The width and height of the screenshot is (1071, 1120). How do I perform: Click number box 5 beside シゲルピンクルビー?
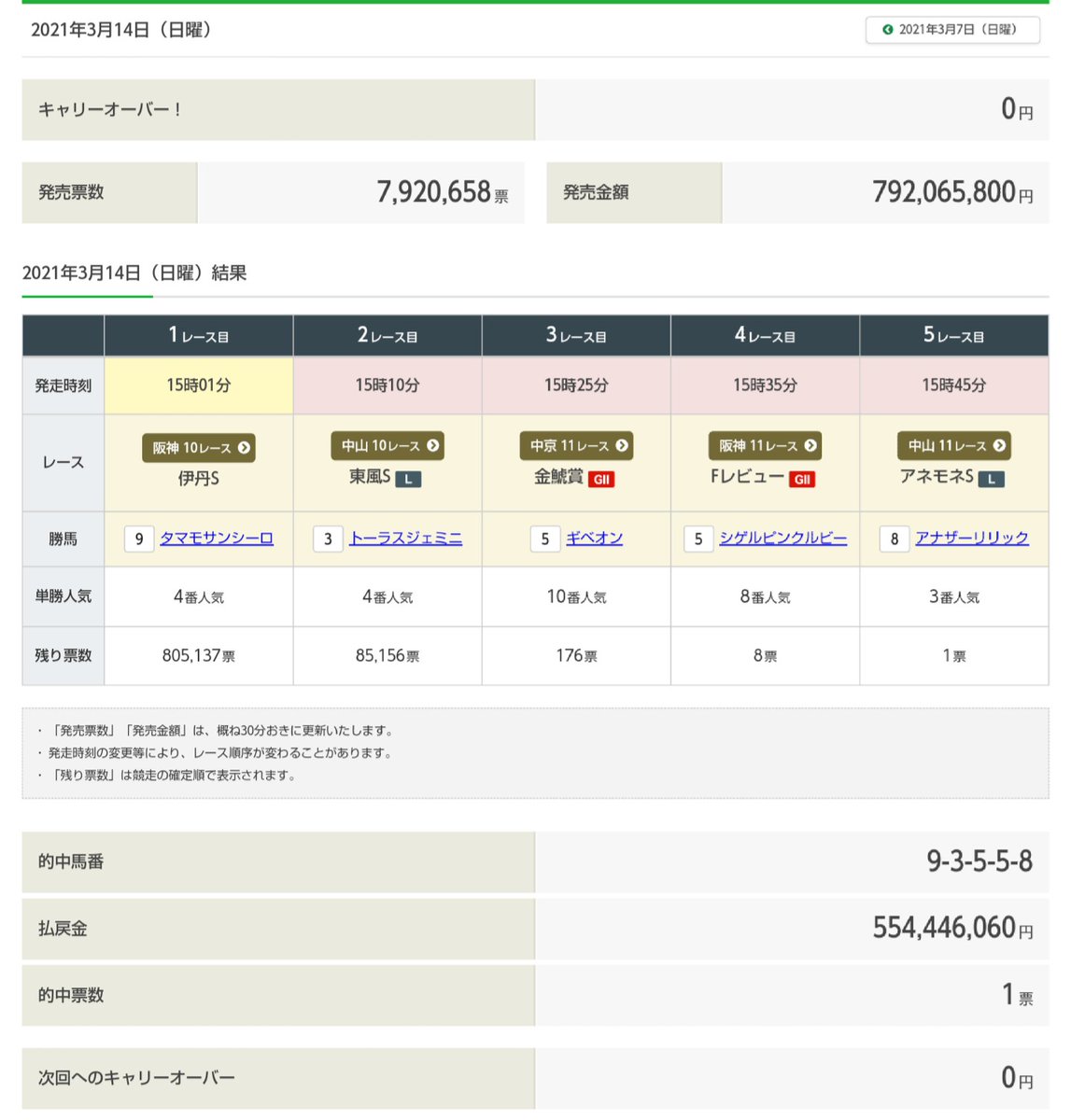[698, 539]
